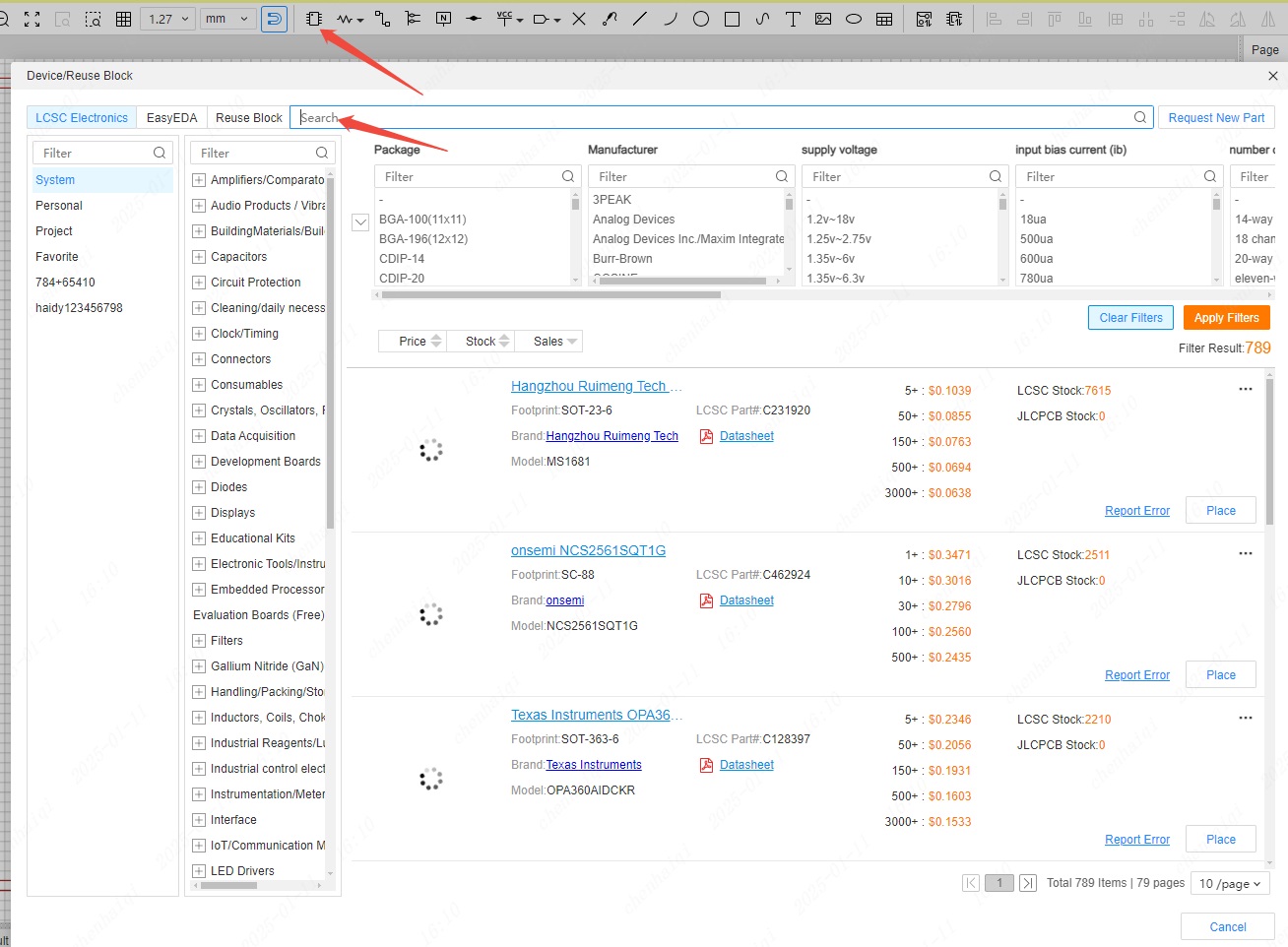
Task: Select the Circle drawing tool in toolbar
Action: (x=701, y=19)
